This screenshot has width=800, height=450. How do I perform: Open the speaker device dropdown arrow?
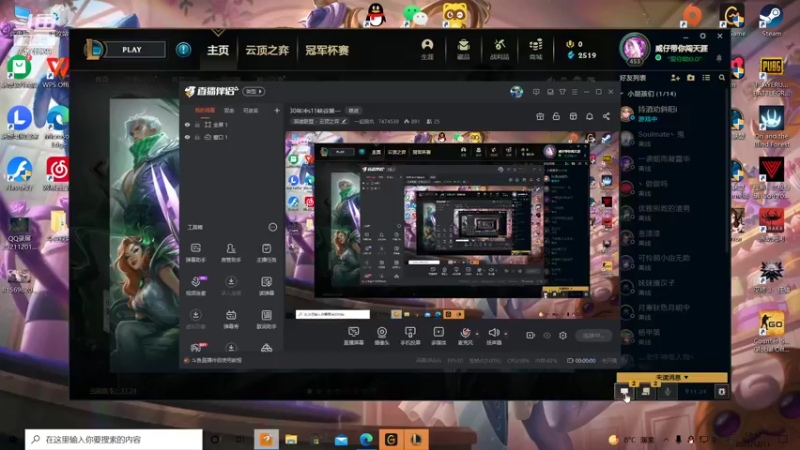click(x=506, y=334)
